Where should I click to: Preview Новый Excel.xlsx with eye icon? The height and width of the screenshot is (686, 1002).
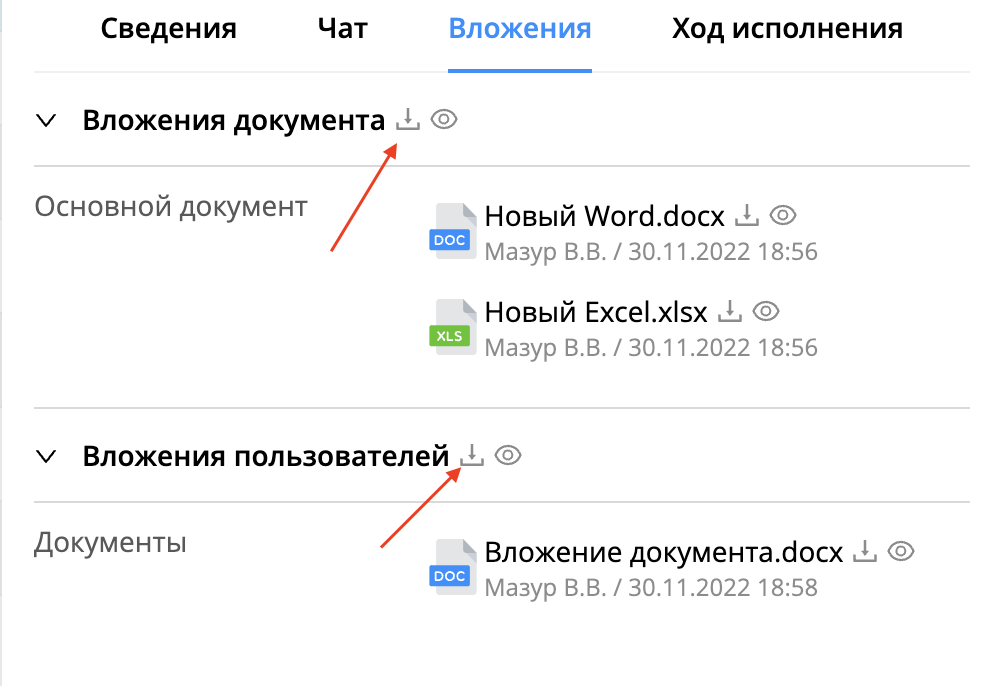pos(766,311)
